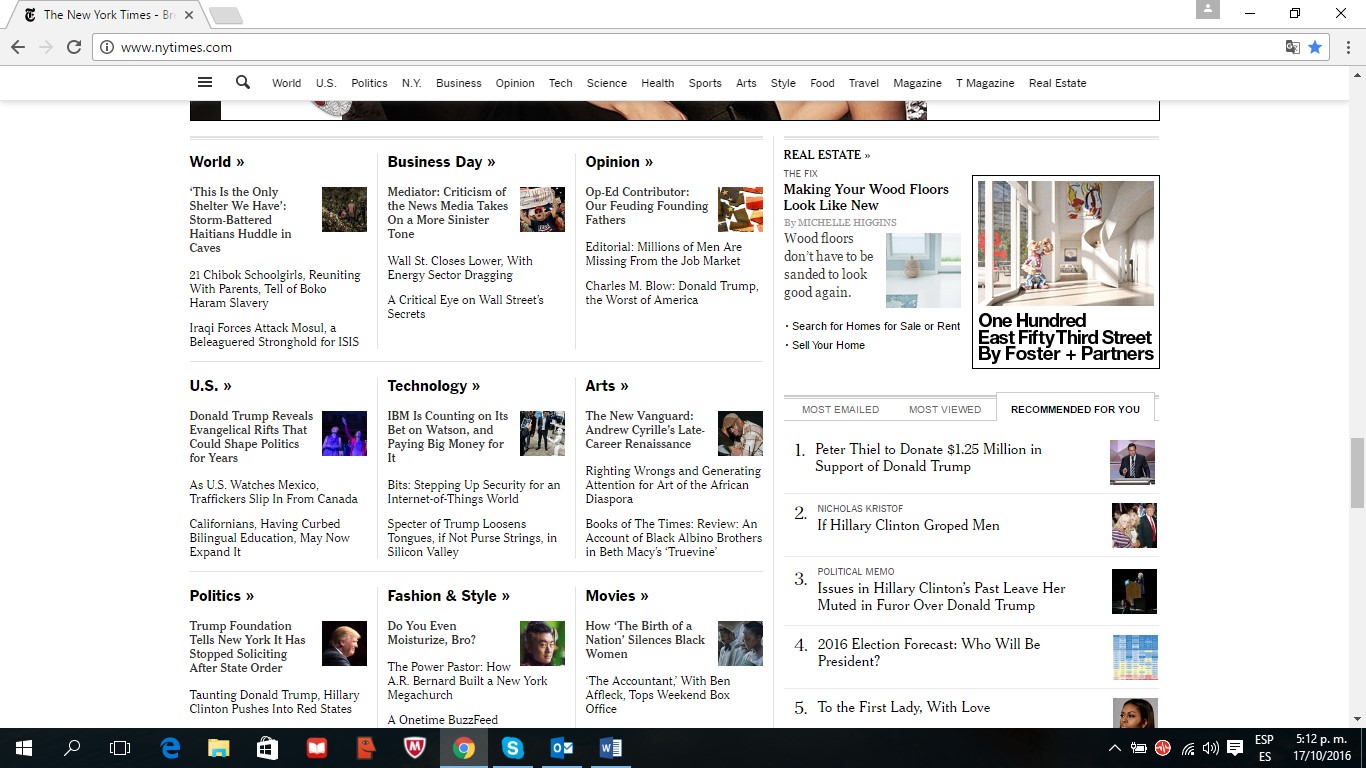1366x768 pixels.
Task: Open Word from taskbar
Action: coord(611,748)
